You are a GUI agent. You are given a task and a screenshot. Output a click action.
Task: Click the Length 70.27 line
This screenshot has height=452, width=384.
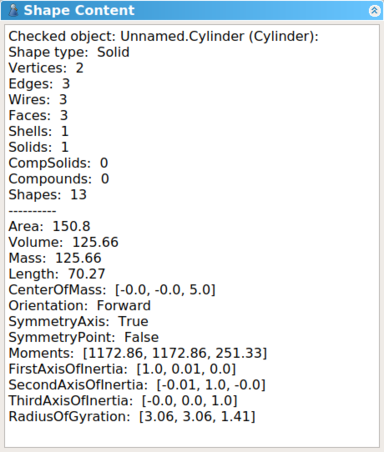pyautogui.click(x=57, y=274)
